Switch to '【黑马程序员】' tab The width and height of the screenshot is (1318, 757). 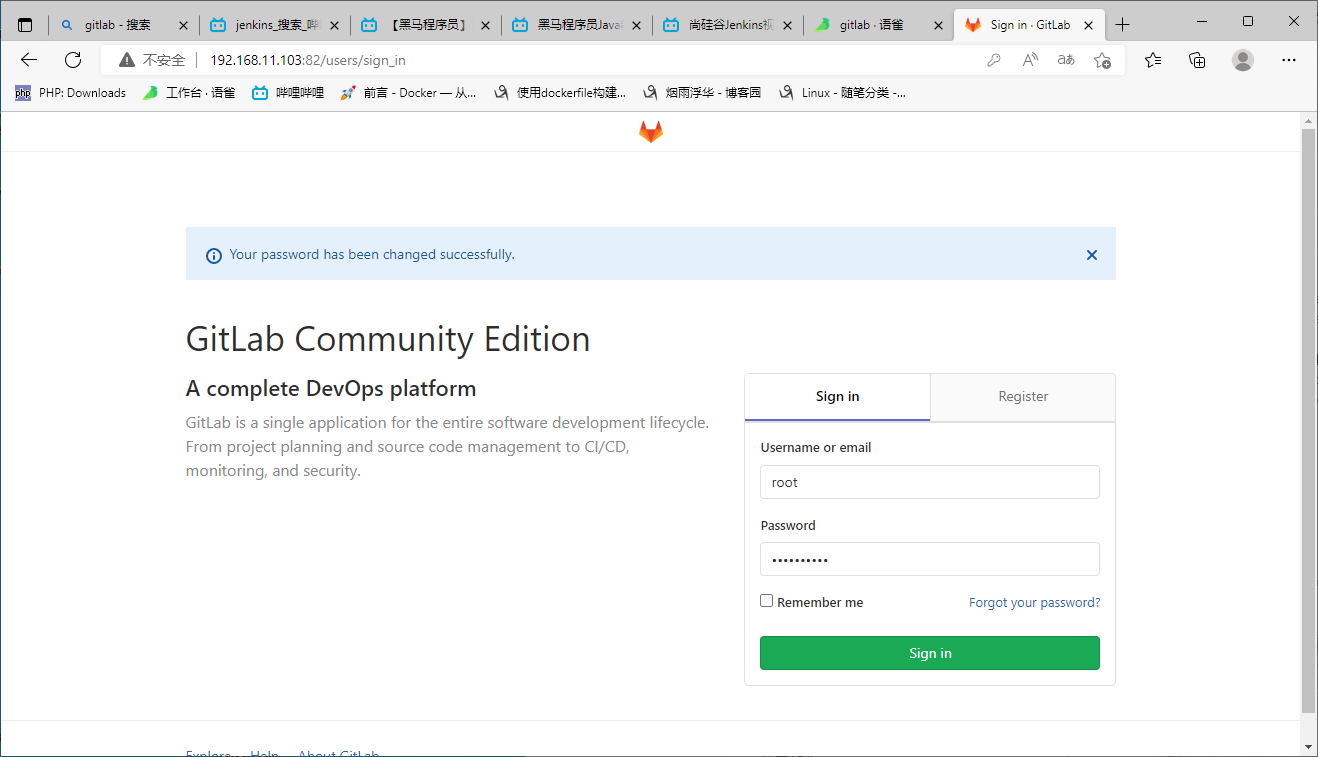425,25
